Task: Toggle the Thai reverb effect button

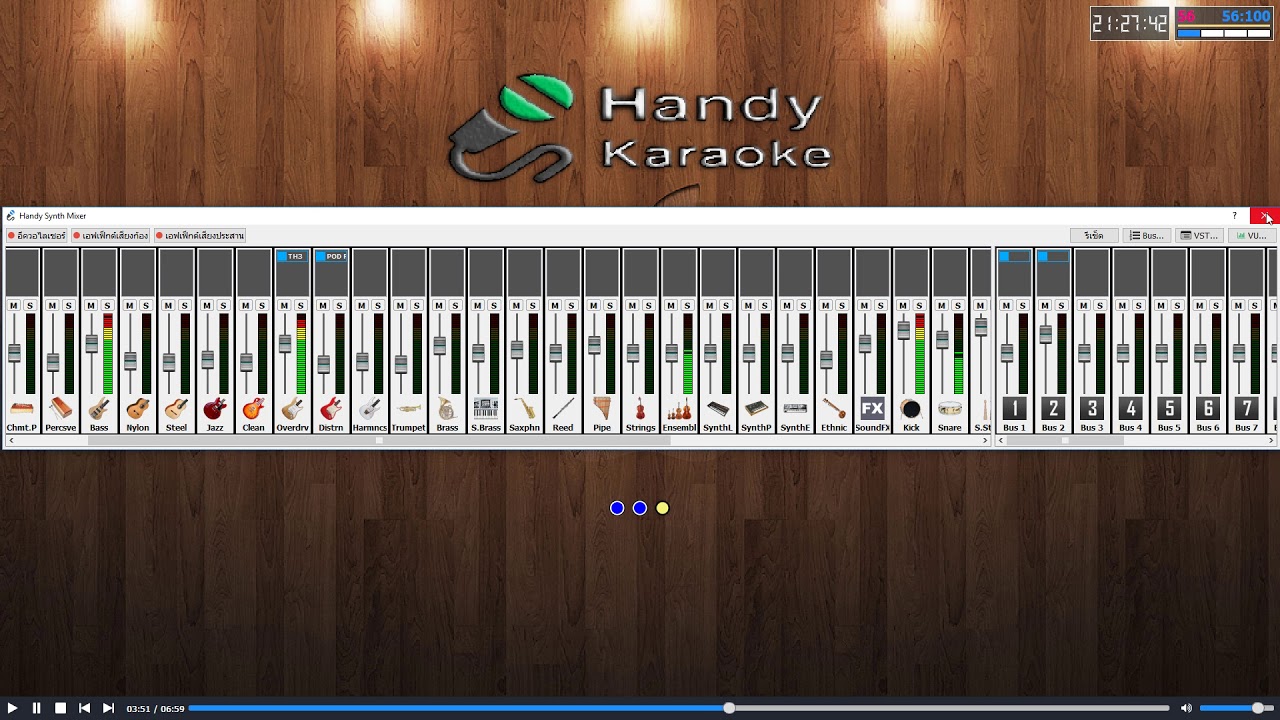Action: pyautogui.click(x=110, y=236)
